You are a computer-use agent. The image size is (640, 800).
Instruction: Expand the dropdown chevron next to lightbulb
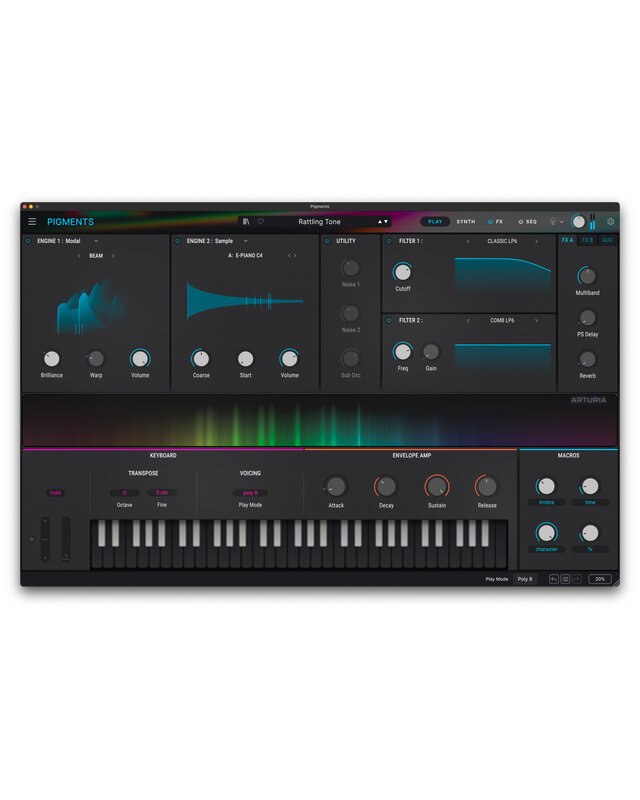(562, 222)
